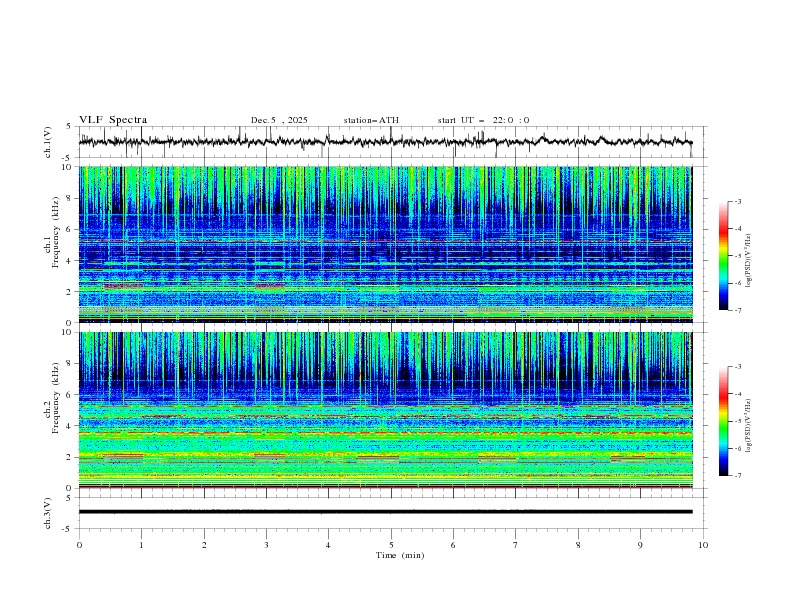
Task: Select the log(PSD) label beside ch.2 colorbar
Action: [x=748, y=426]
